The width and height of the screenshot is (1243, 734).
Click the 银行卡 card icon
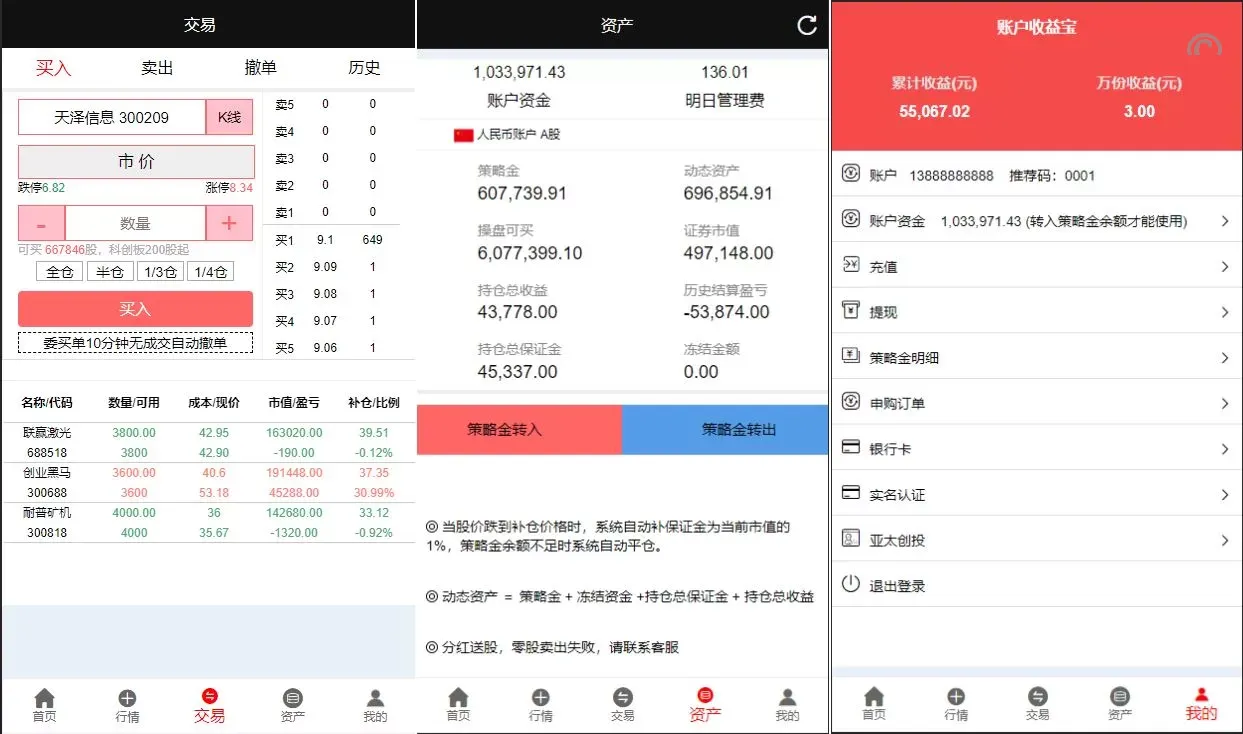point(851,447)
